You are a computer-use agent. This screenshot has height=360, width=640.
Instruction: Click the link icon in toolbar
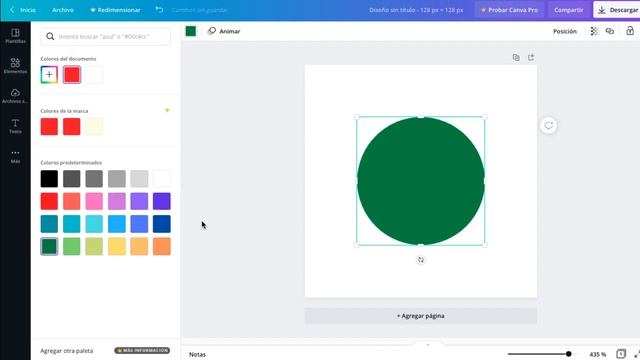610,31
